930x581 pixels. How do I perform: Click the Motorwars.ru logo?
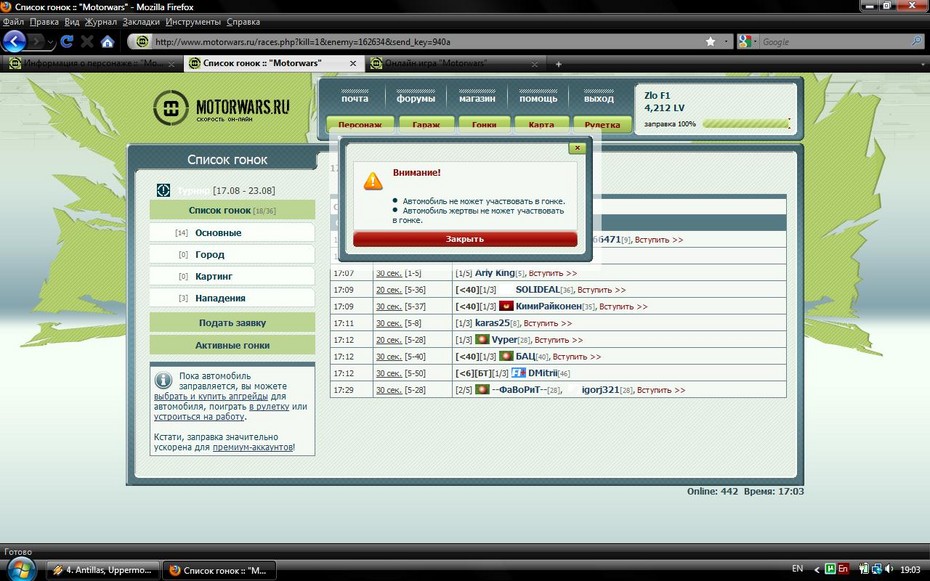221,108
